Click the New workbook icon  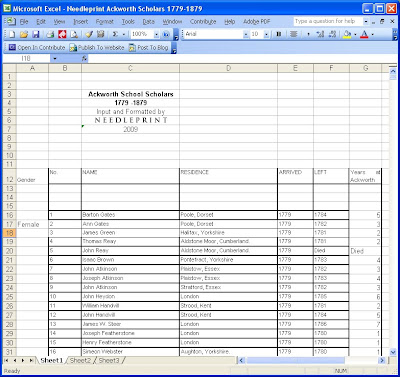click(x=12, y=34)
